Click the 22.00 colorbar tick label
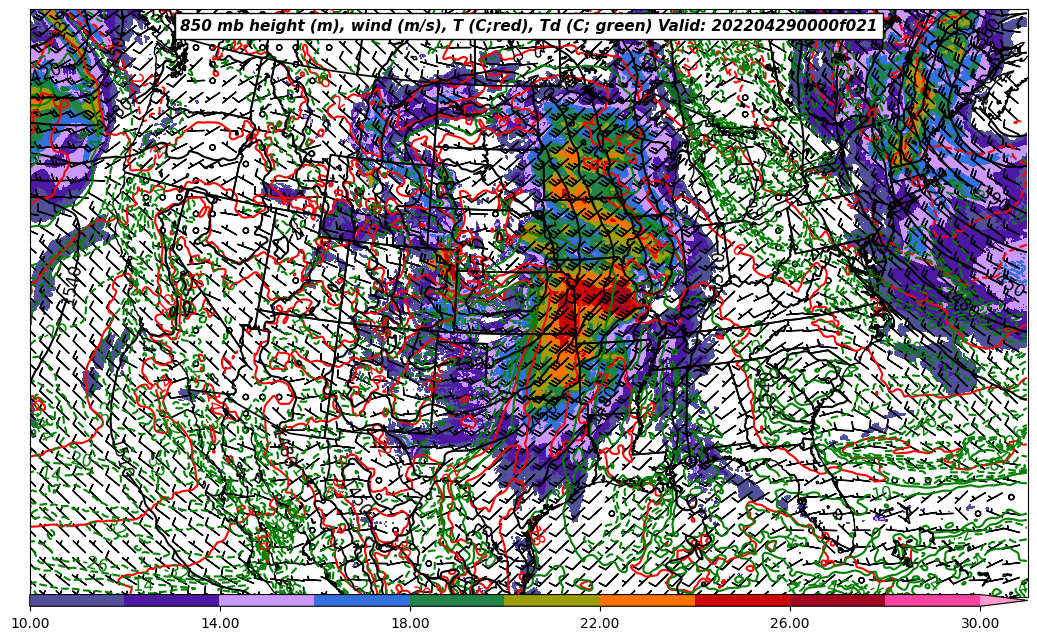This screenshot has width=1037, height=640. coord(600,623)
